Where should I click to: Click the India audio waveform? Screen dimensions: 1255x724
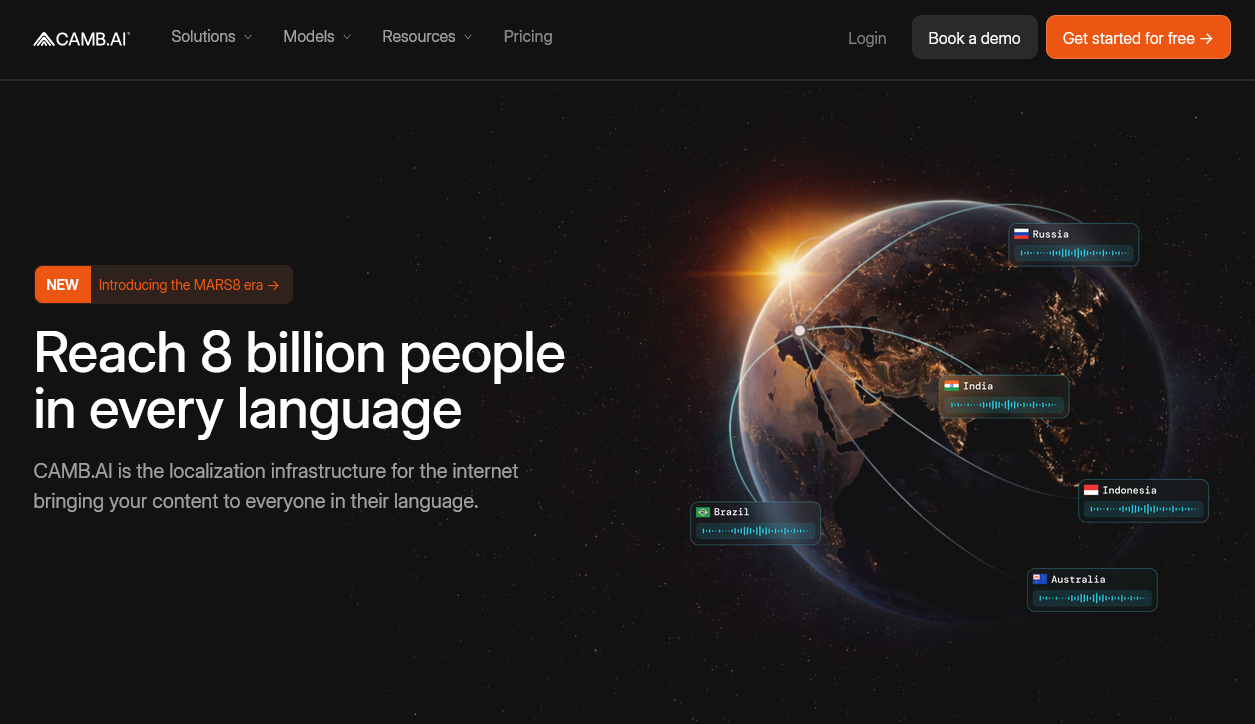[x=1005, y=405]
